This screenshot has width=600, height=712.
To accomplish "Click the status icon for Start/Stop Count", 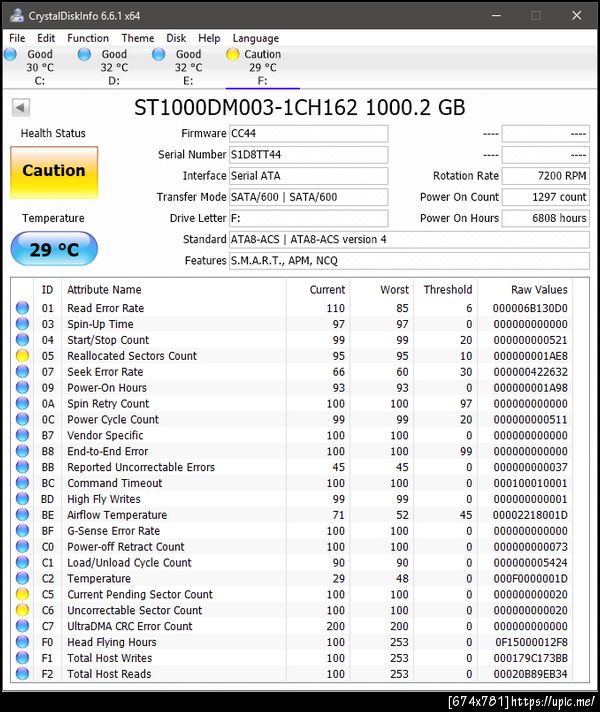I will 22,340.
